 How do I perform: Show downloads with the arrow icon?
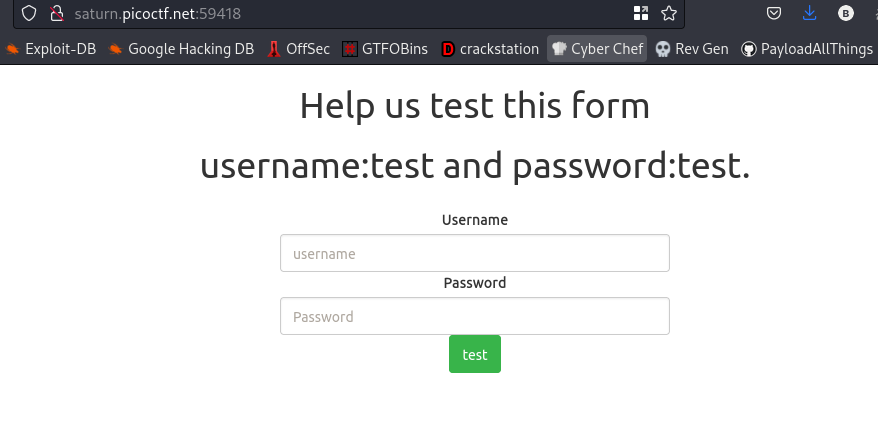(x=809, y=13)
